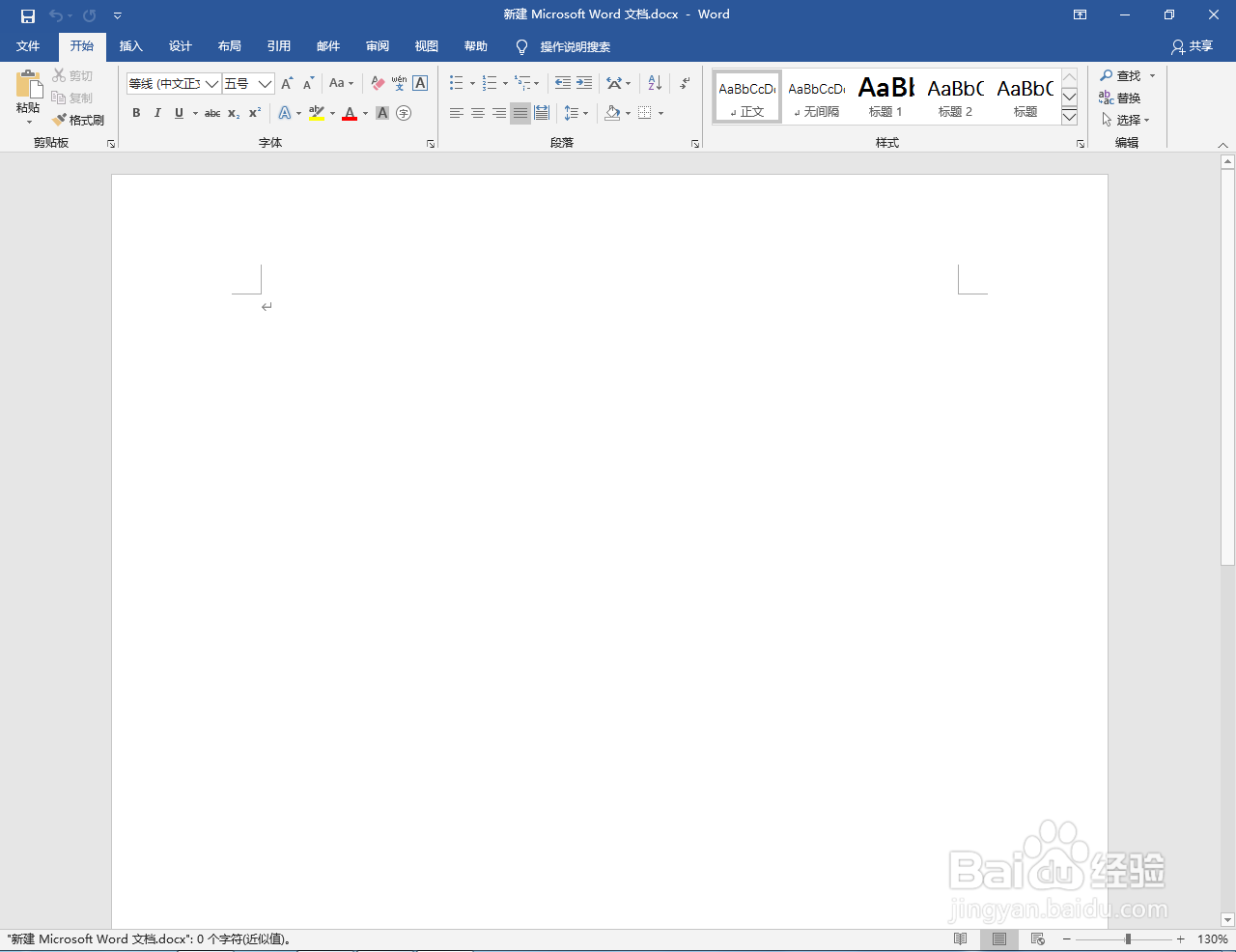This screenshot has width=1236, height=952.
Task: Select the superscript icon
Action: pyautogui.click(x=253, y=113)
